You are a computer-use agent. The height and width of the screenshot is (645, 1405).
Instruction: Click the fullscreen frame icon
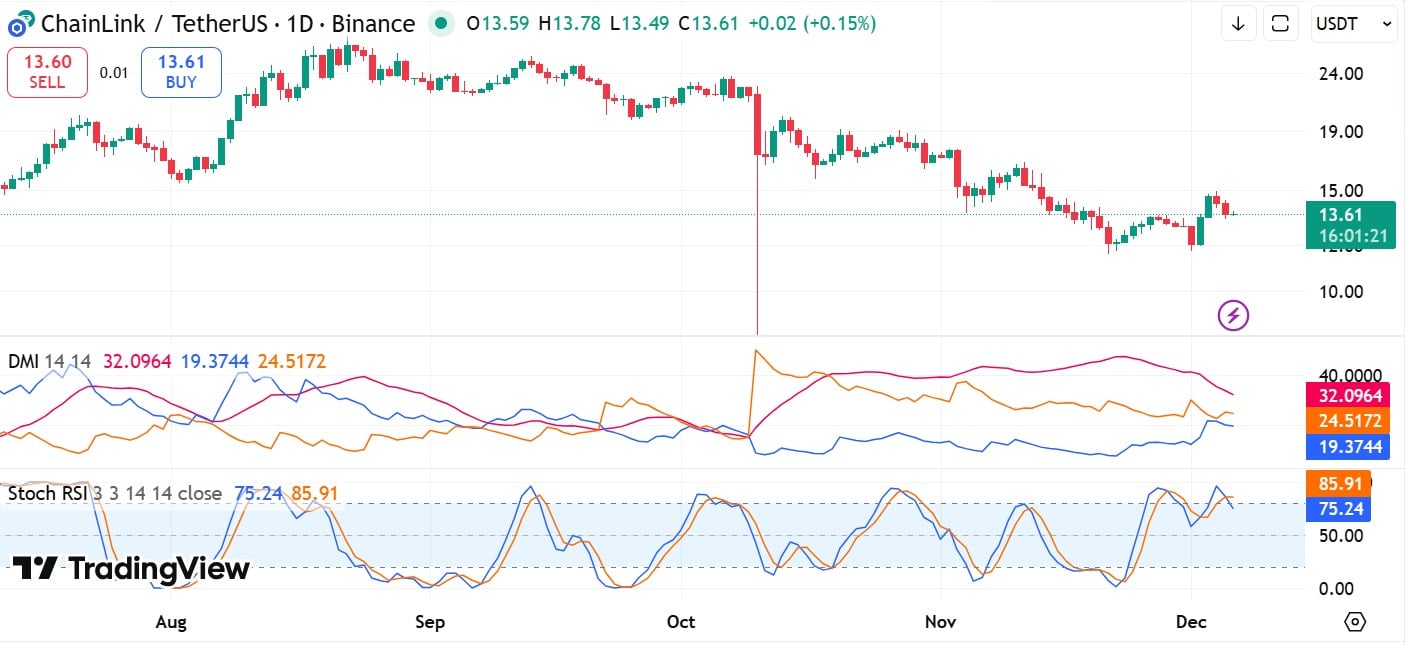click(x=1280, y=24)
